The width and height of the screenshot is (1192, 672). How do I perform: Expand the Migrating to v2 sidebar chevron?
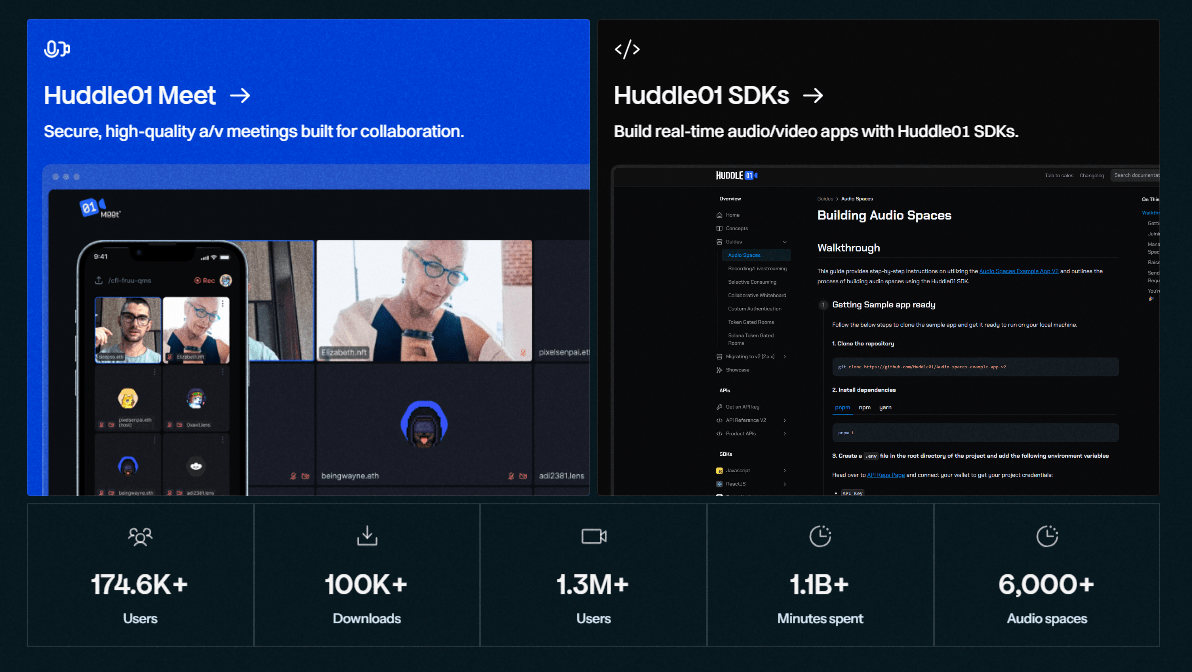coord(785,357)
